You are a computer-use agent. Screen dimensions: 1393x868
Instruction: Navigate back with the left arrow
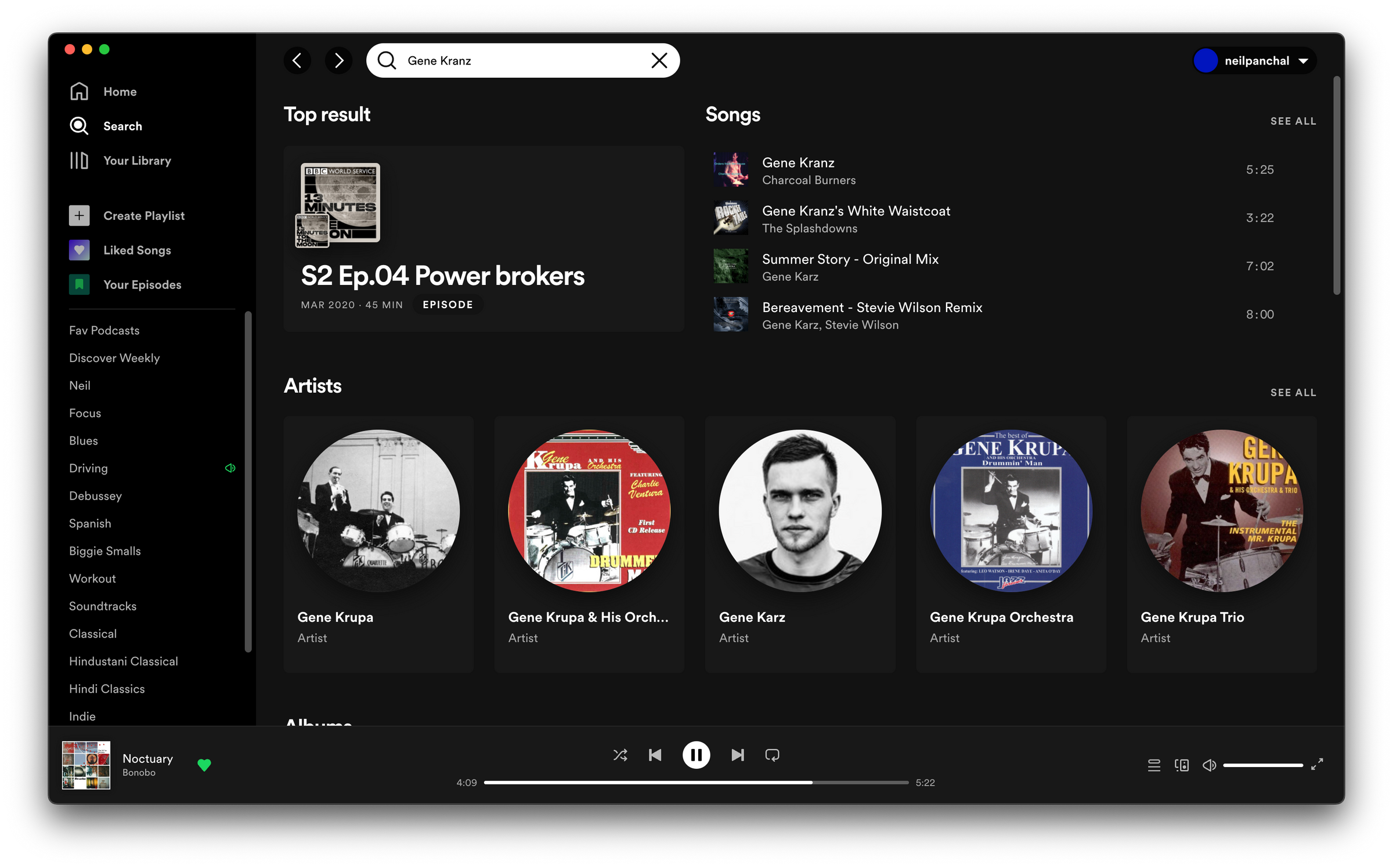click(297, 60)
